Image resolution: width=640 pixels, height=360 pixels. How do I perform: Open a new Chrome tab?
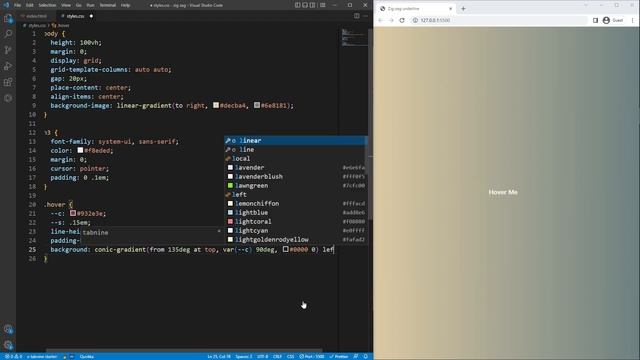coord(463,9)
